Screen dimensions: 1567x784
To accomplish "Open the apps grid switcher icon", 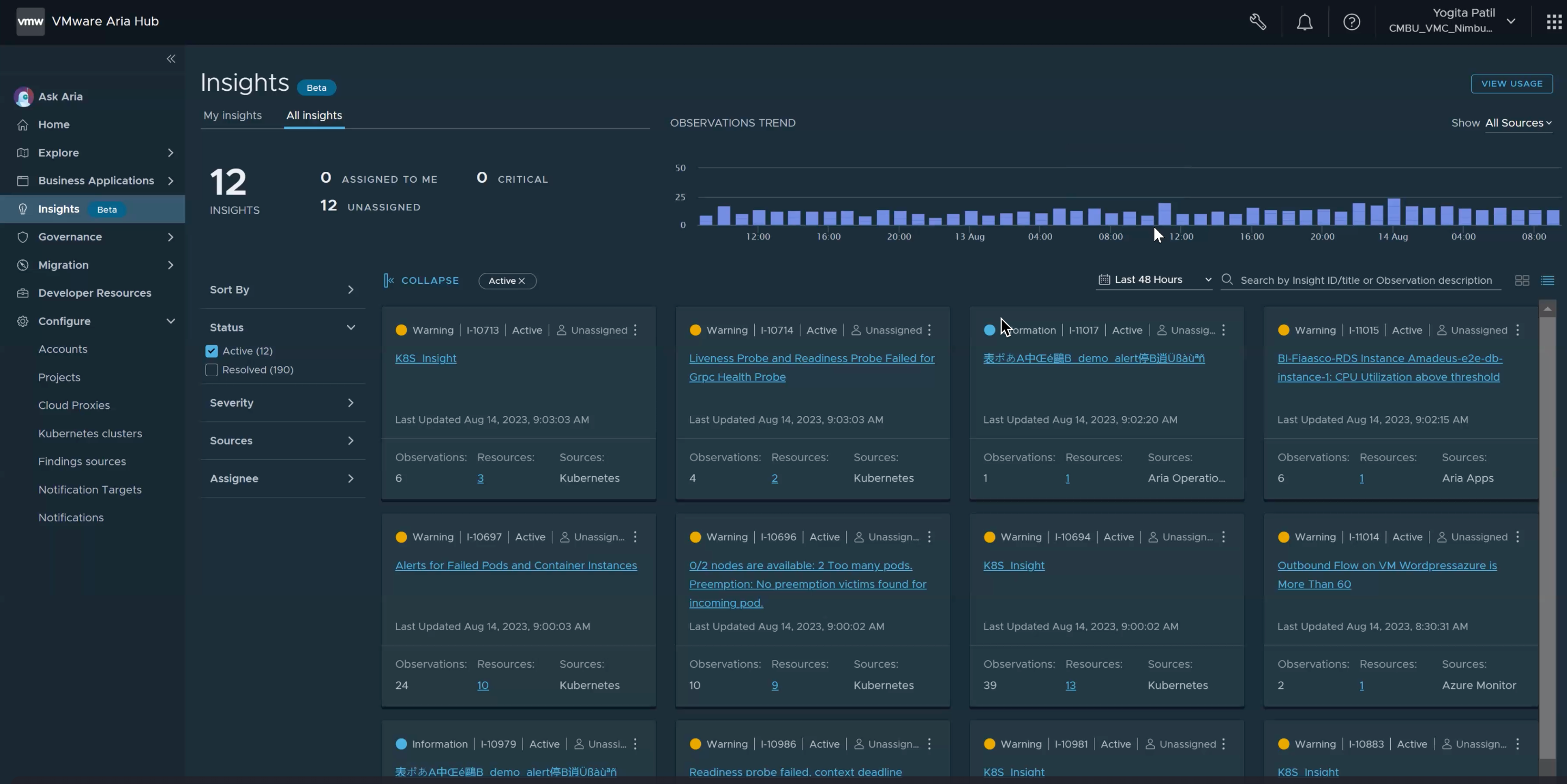I will (x=1553, y=22).
